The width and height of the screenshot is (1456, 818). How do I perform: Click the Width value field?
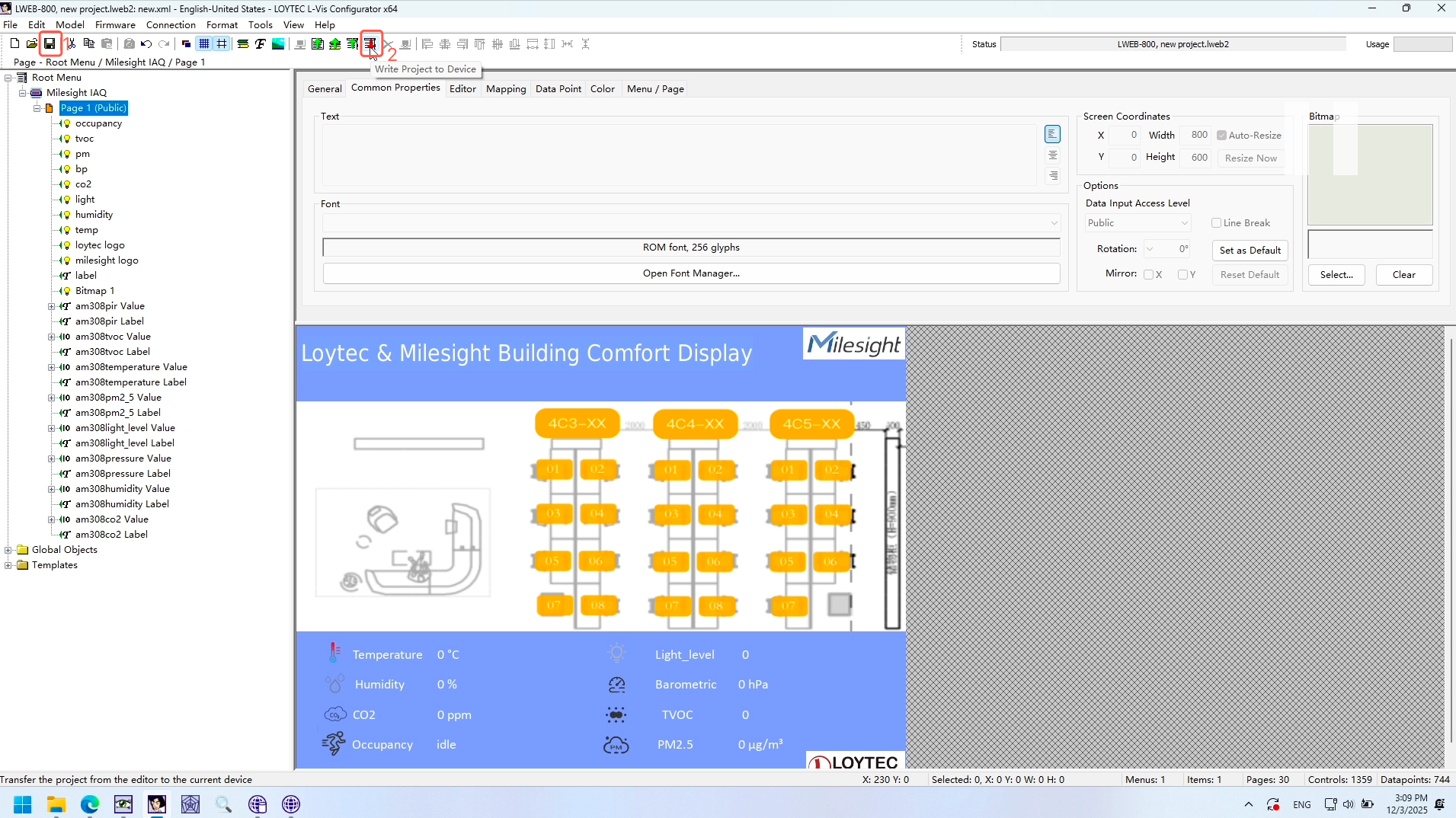(1195, 136)
